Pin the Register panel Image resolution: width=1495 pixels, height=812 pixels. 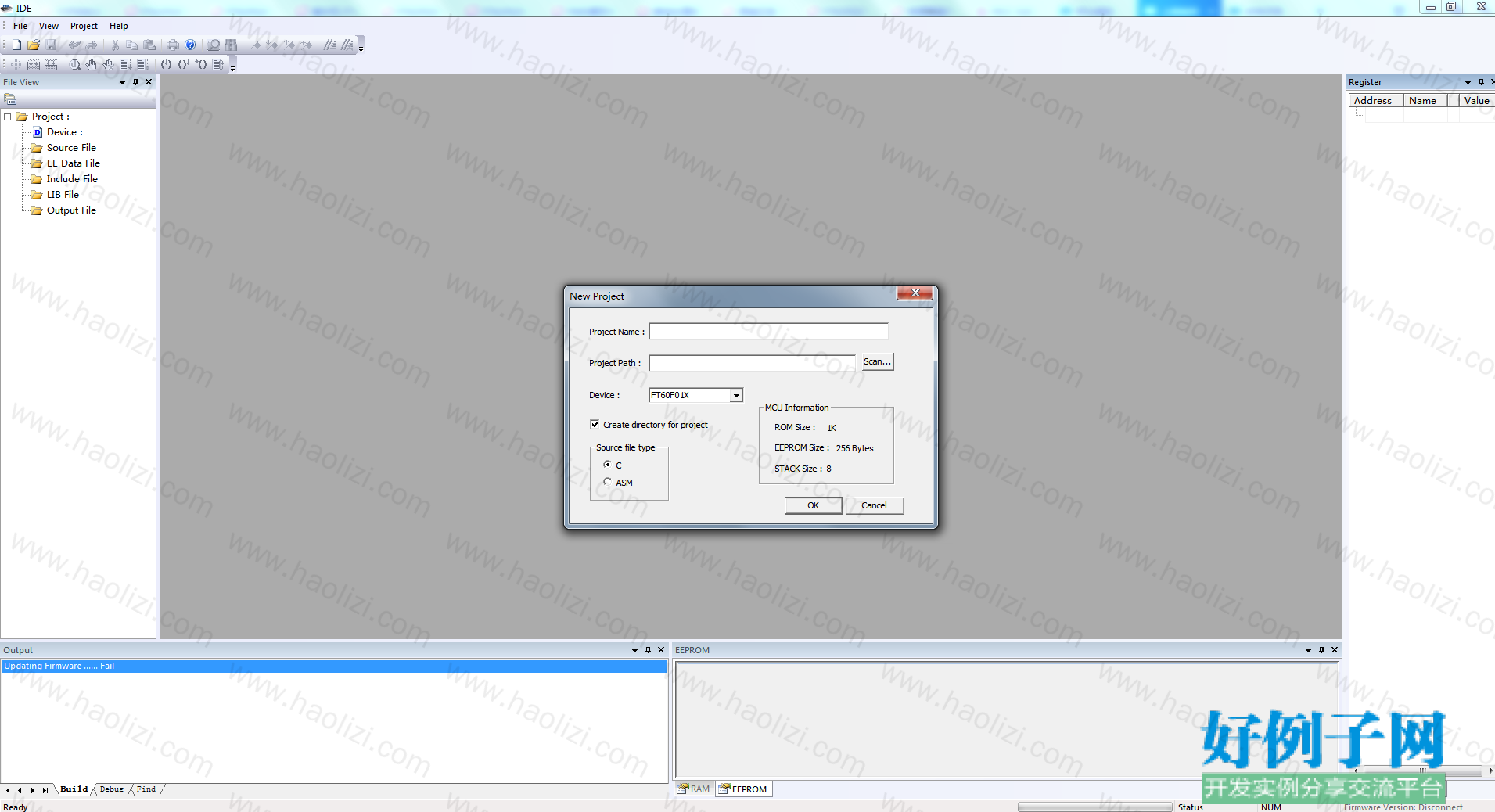point(1481,82)
